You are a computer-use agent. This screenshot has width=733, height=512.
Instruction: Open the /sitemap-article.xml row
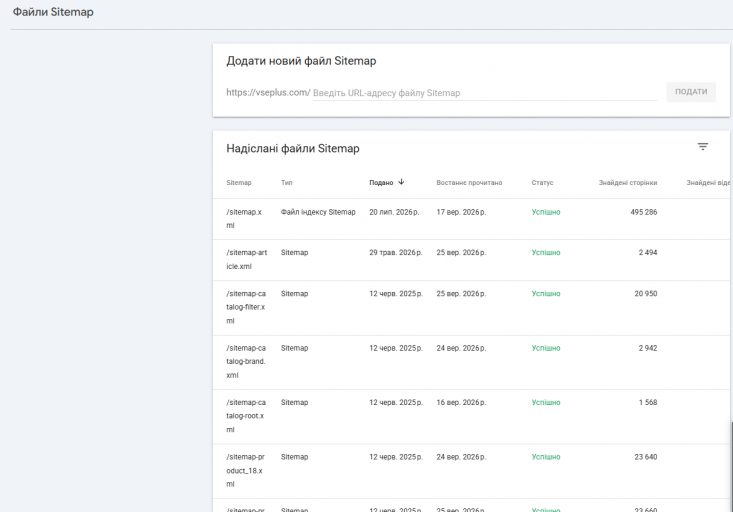471,260
